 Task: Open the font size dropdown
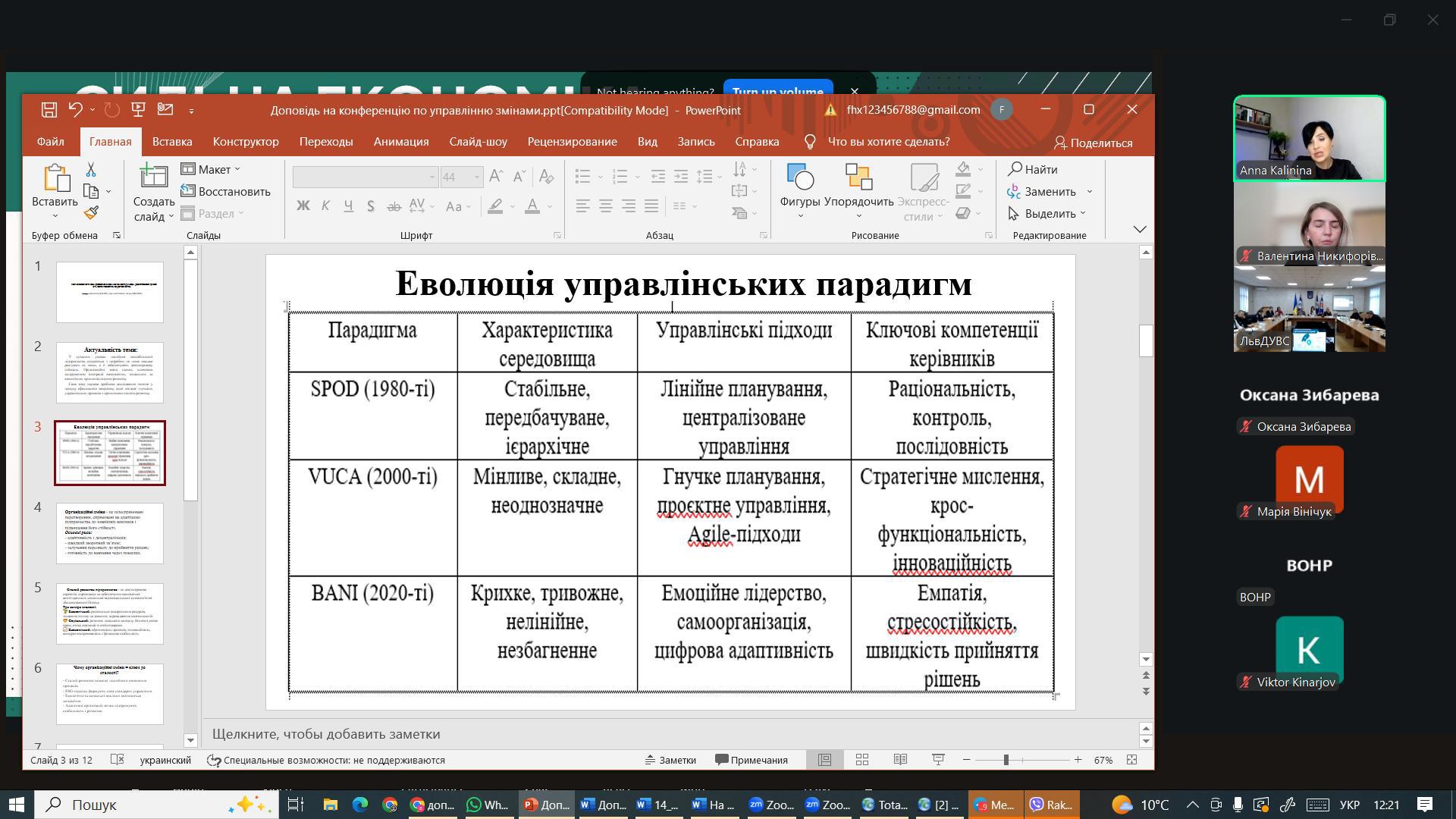pyautogui.click(x=477, y=177)
